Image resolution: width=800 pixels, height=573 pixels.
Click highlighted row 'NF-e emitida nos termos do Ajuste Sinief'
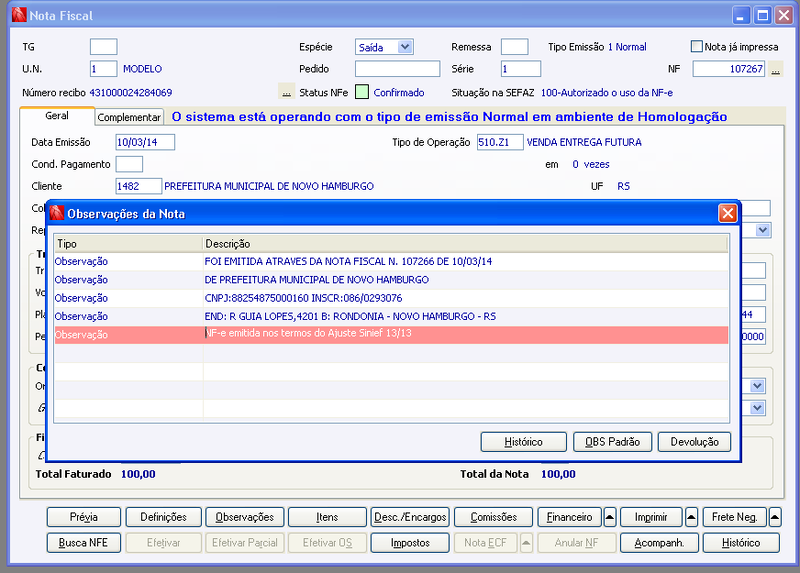[x=391, y=335]
